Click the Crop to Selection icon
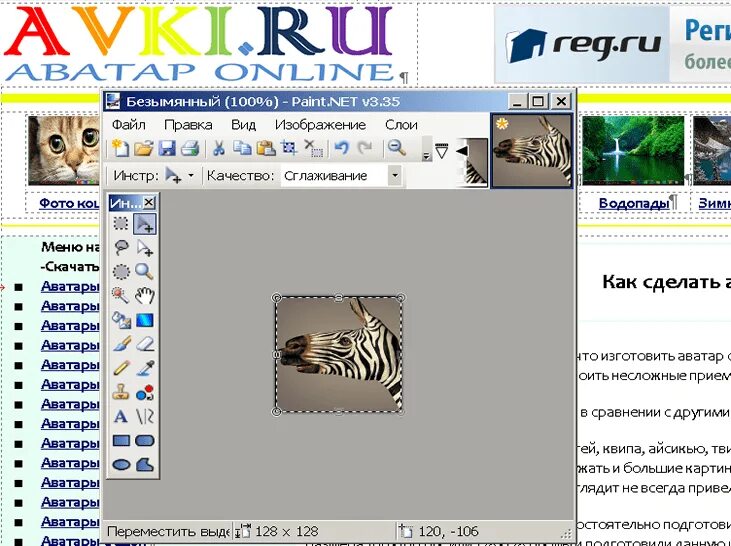731x546 pixels. (x=290, y=149)
